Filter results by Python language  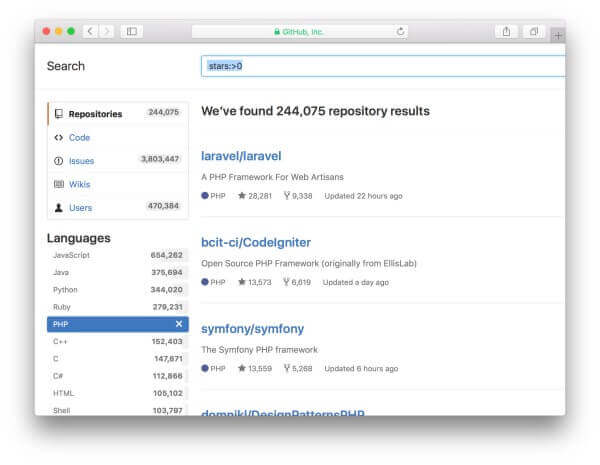pos(65,290)
